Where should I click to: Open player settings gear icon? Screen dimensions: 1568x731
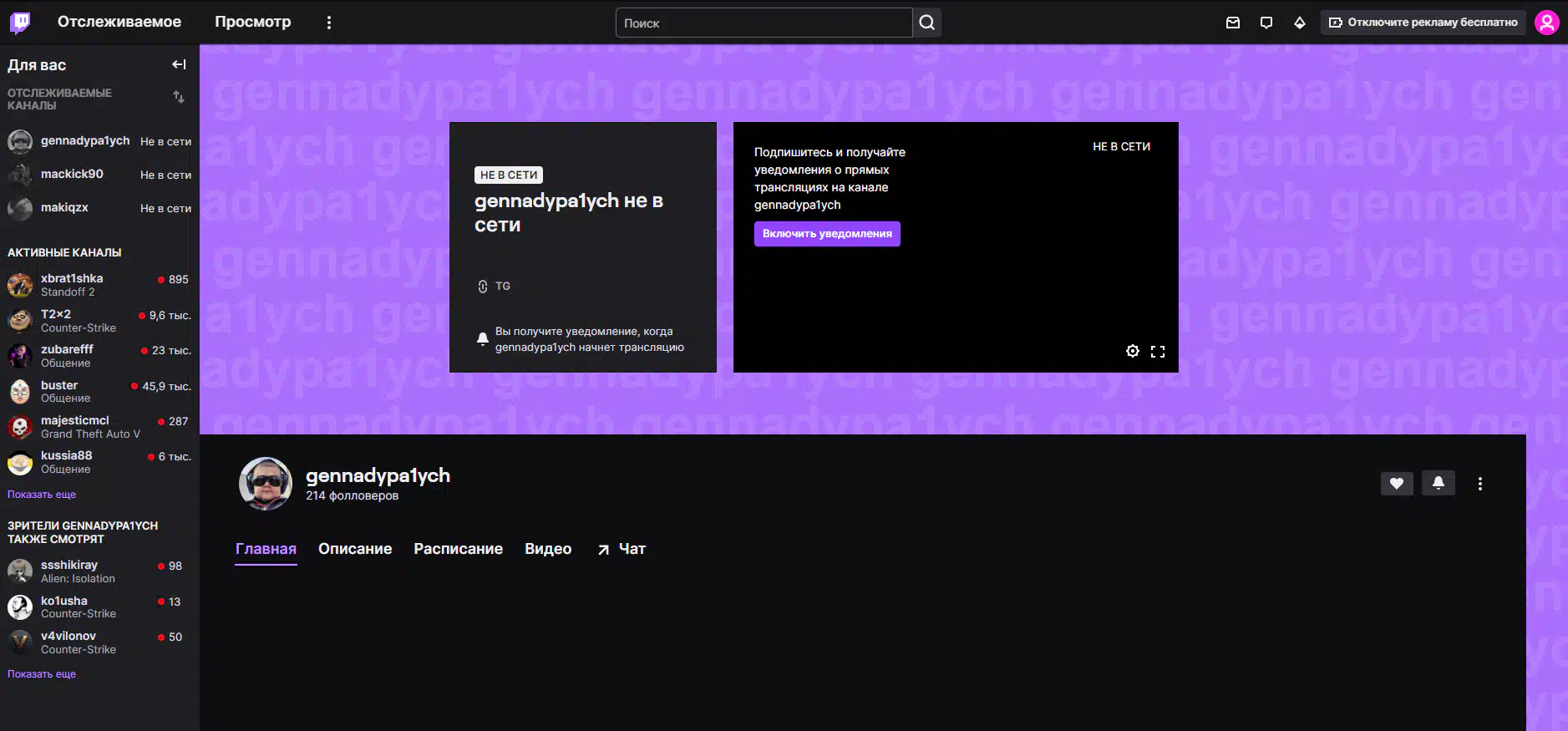(1133, 351)
